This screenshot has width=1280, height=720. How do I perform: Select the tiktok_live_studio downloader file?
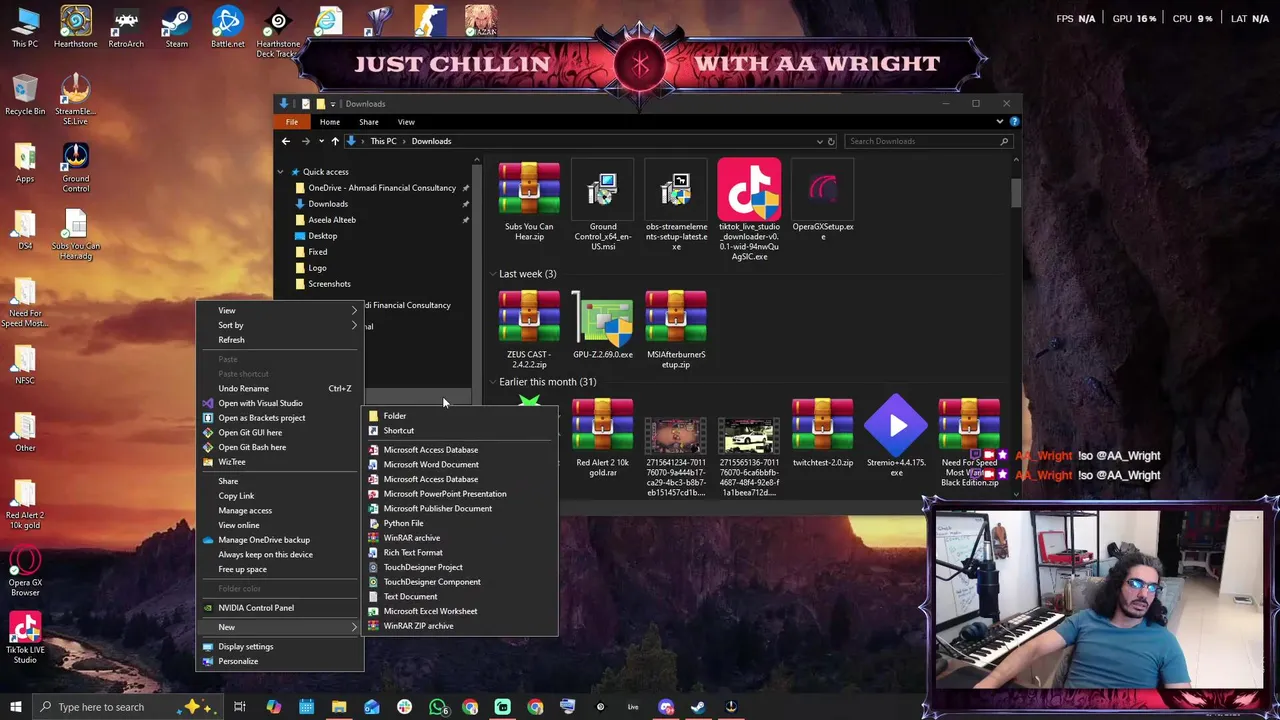click(749, 209)
